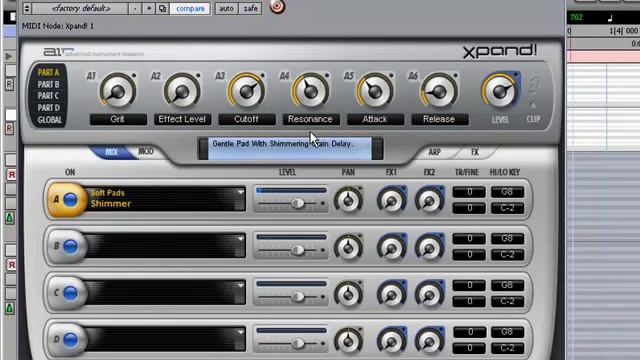The width and height of the screenshot is (640, 360).
Task: Open the factory default preset menu
Action: click(x=80, y=8)
